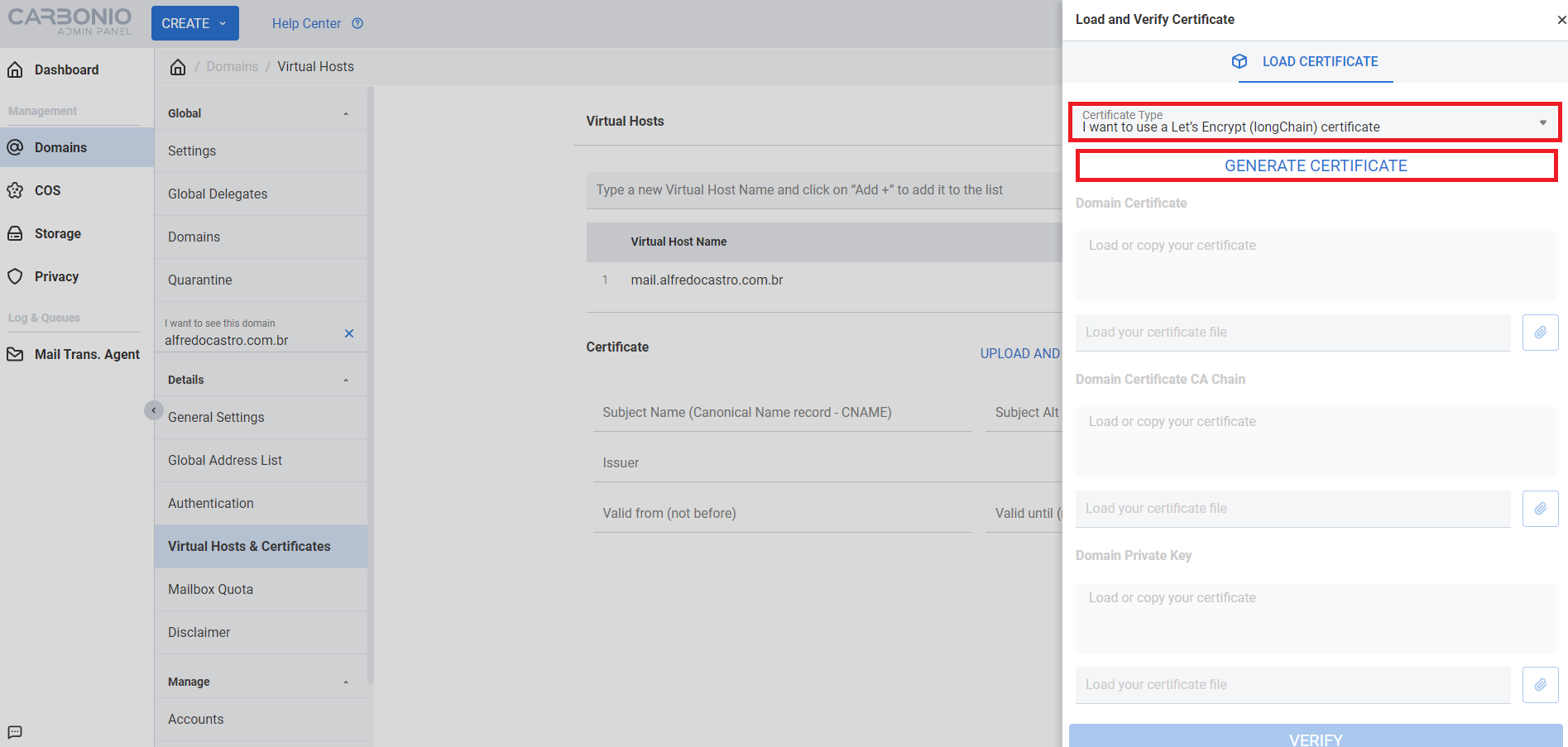Open the feedback chat icon at bottom left
1568x747 pixels.
(15, 732)
